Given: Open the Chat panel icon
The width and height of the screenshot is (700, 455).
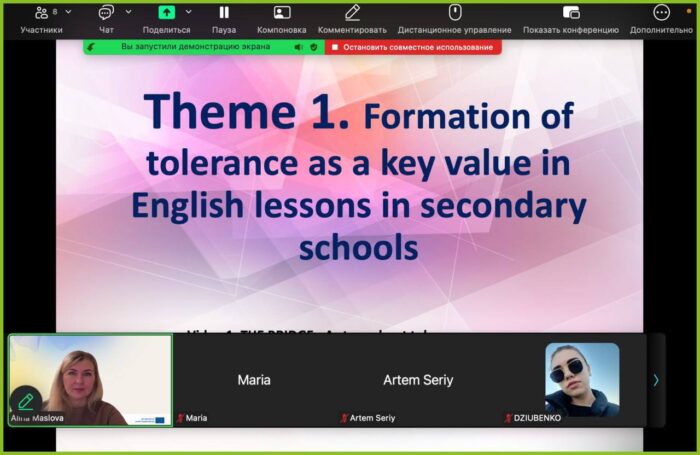Looking at the screenshot, I should [x=106, y=13].
